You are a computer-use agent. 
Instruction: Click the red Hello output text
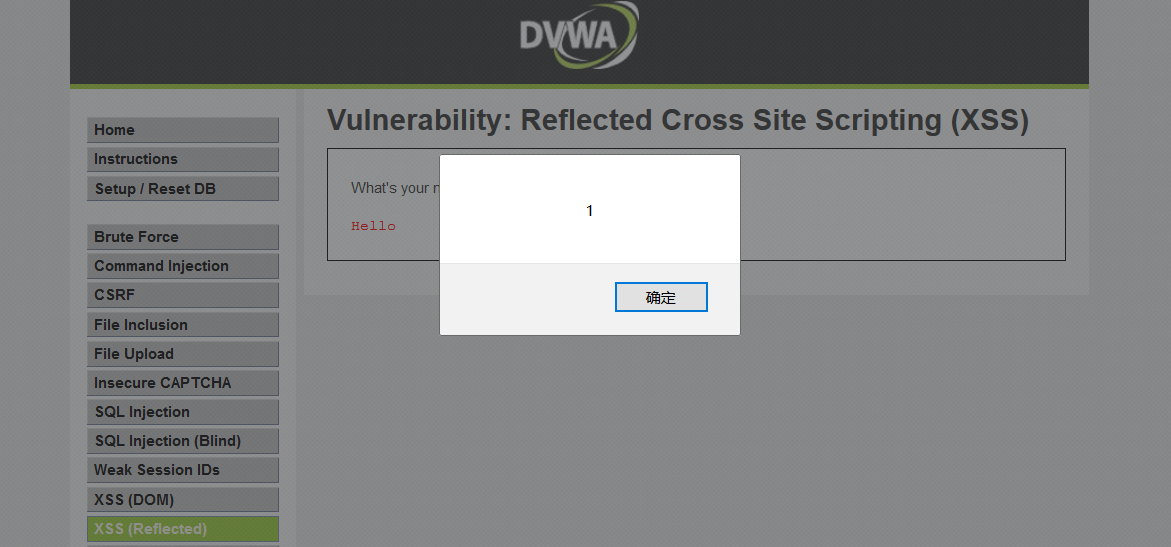pos(373,226)
